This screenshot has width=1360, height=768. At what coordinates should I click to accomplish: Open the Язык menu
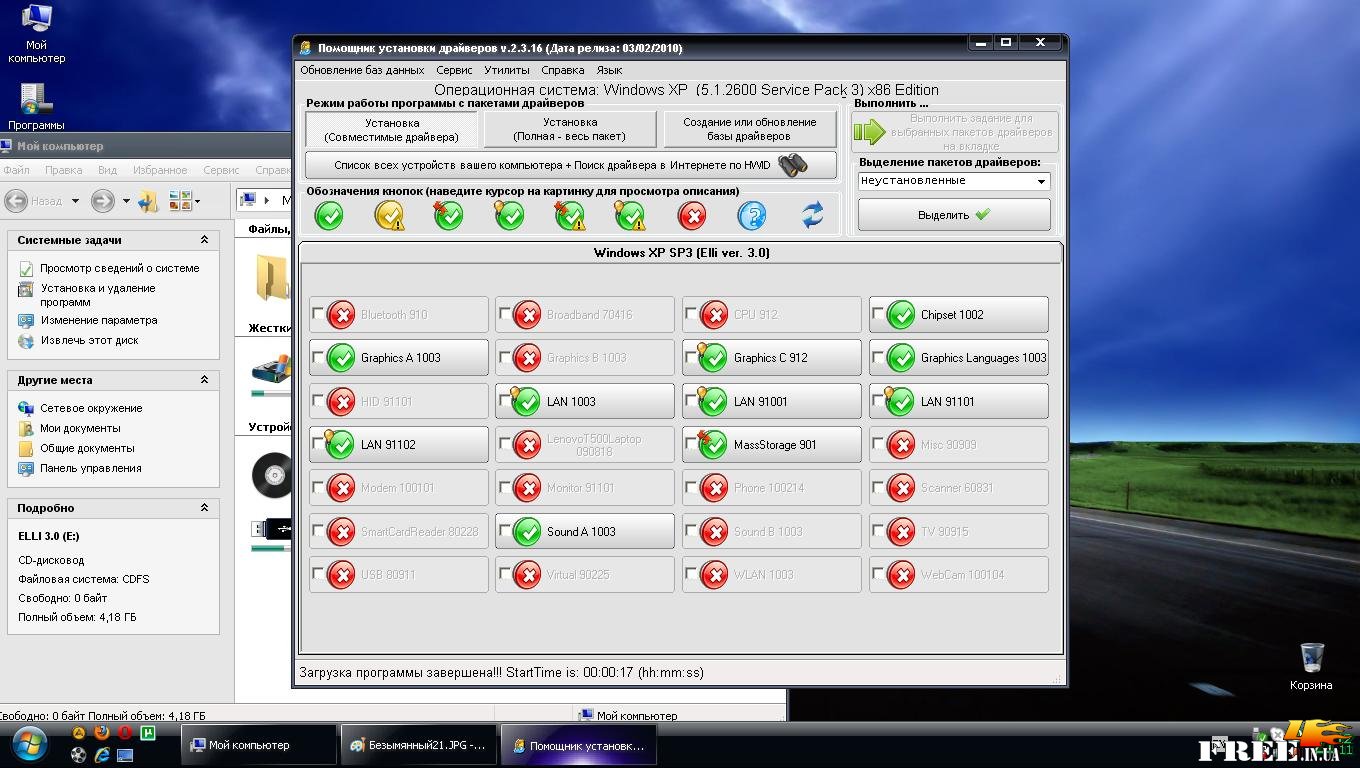click(x=609, y=70)
